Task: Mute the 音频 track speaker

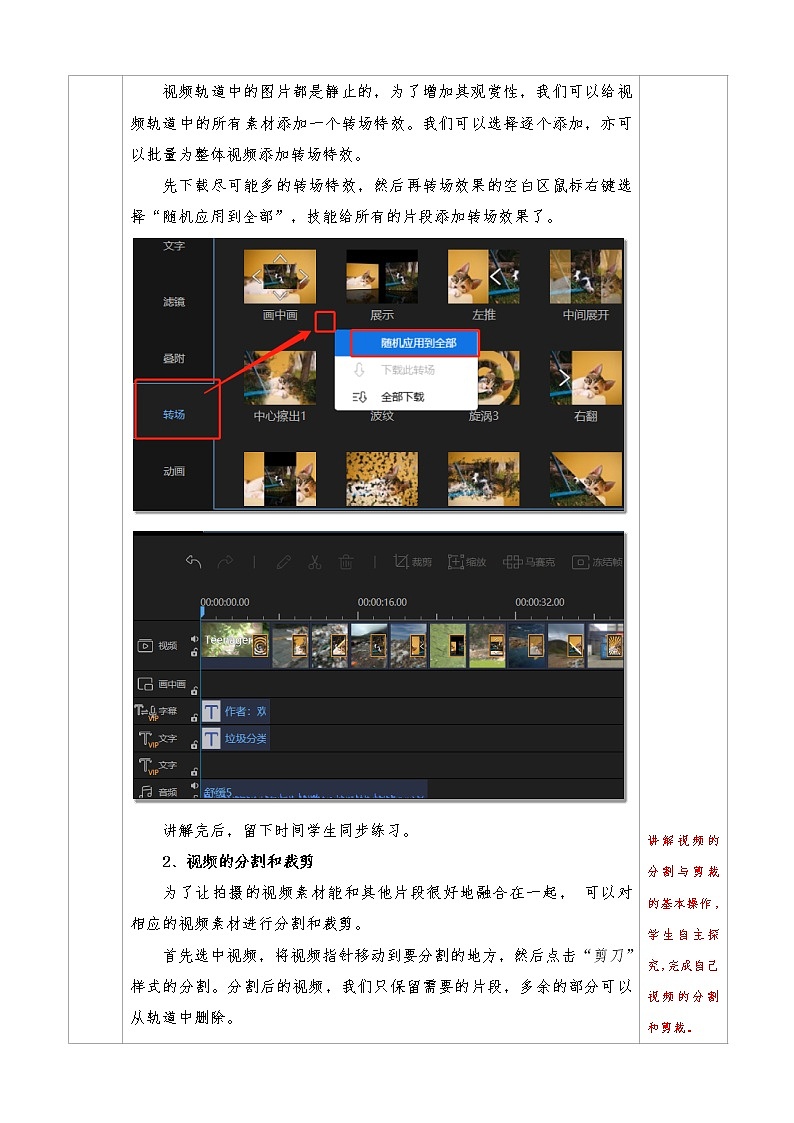Action: pos(194,786)
